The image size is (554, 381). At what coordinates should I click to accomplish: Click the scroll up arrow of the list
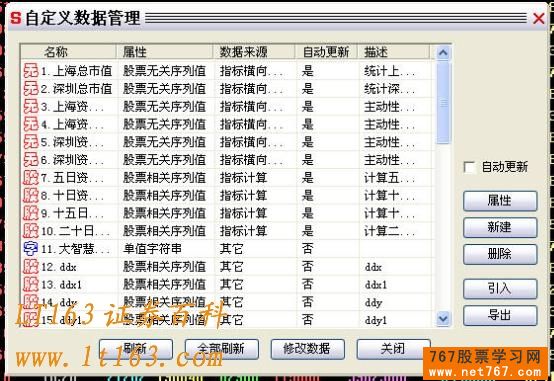(443, 53)
